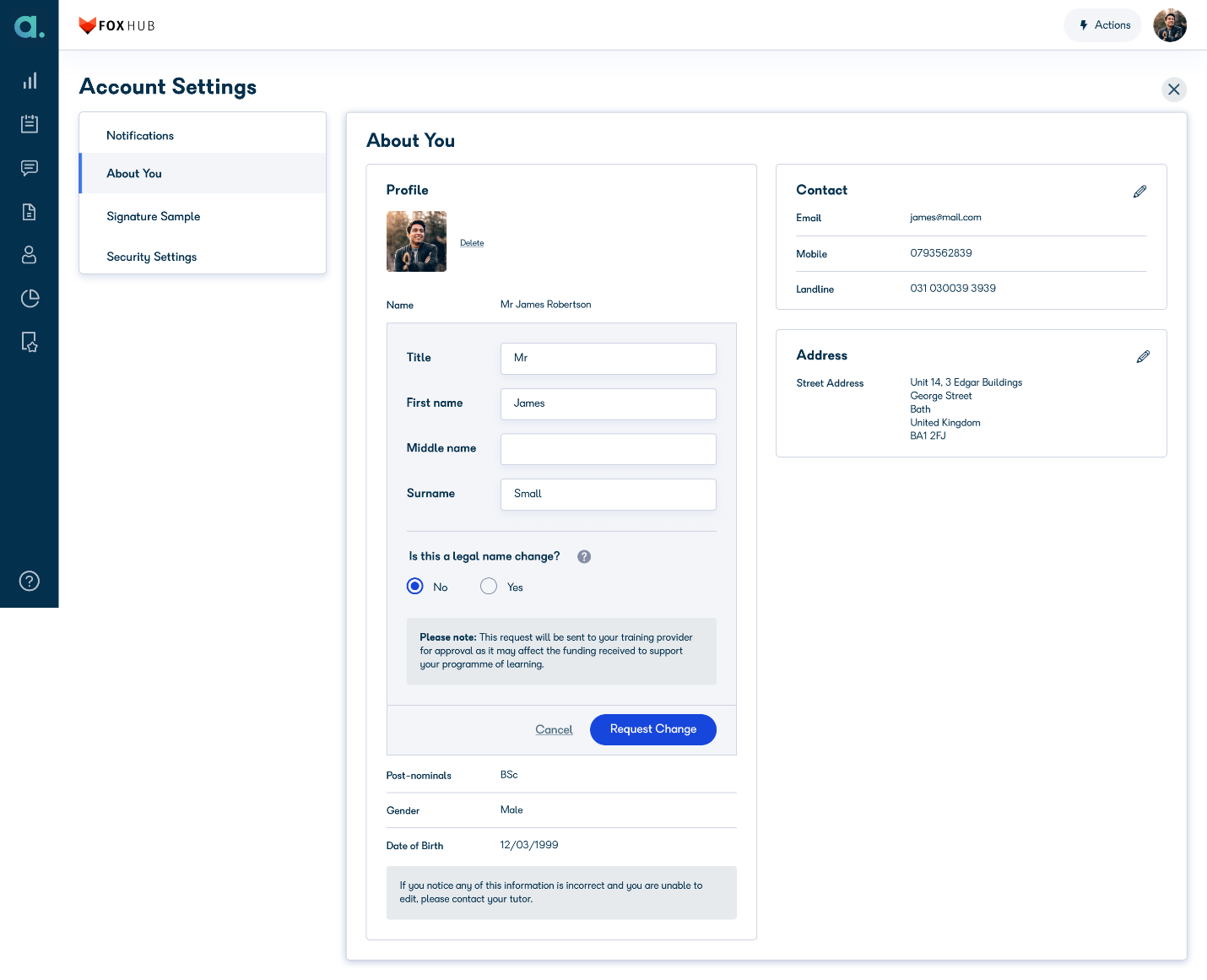Screen dimensions: 1207x980
Task: Open the Actions button menu
Action: pyautogui.click(x=1102, y=25)
